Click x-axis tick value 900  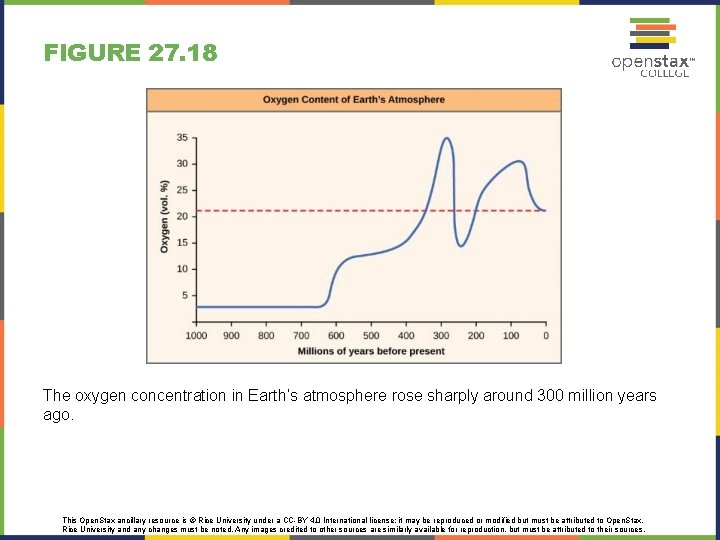click(231, 336)
